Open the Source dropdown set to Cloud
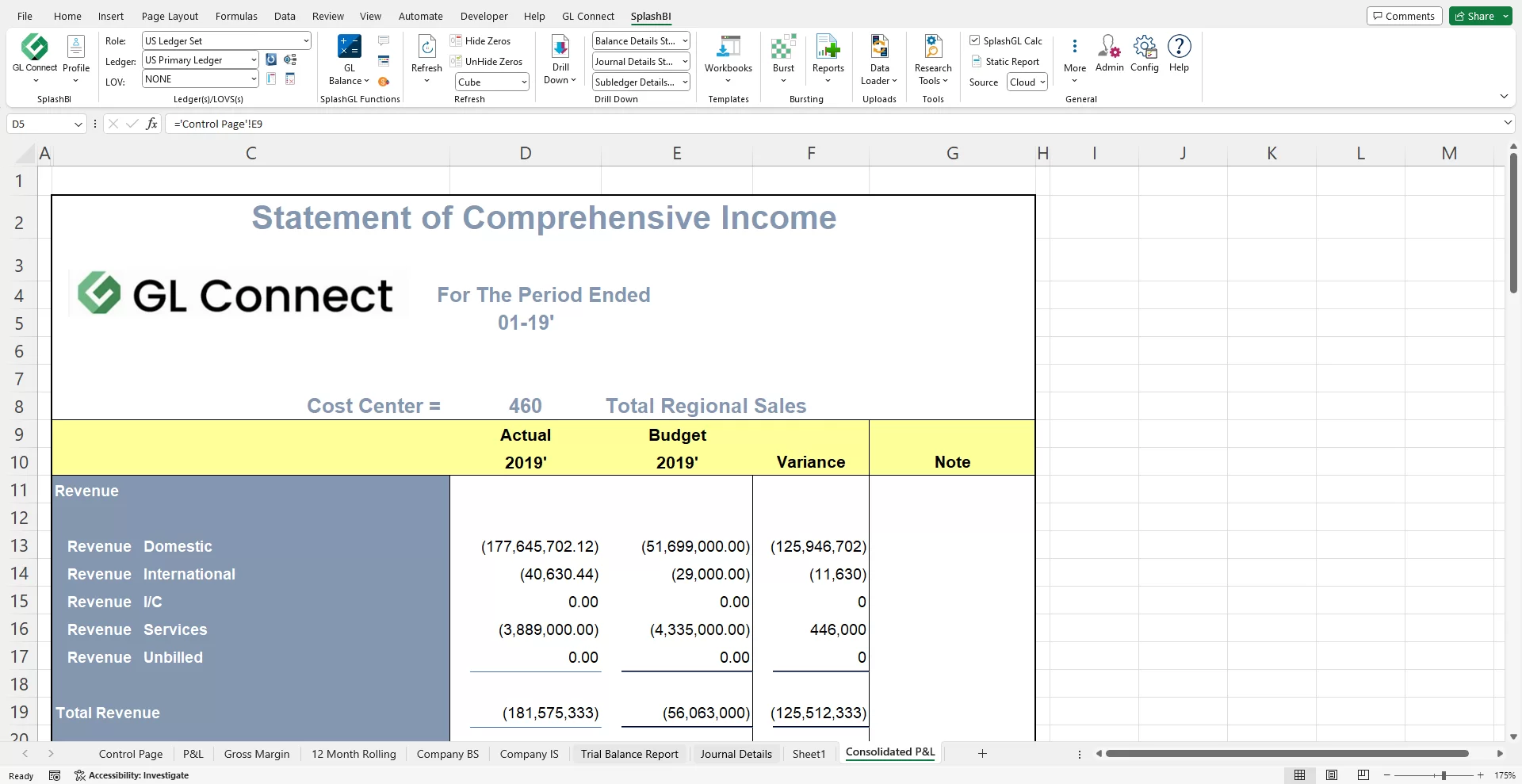Screen dimensions: 1522x784 [x=1027, y=82]
